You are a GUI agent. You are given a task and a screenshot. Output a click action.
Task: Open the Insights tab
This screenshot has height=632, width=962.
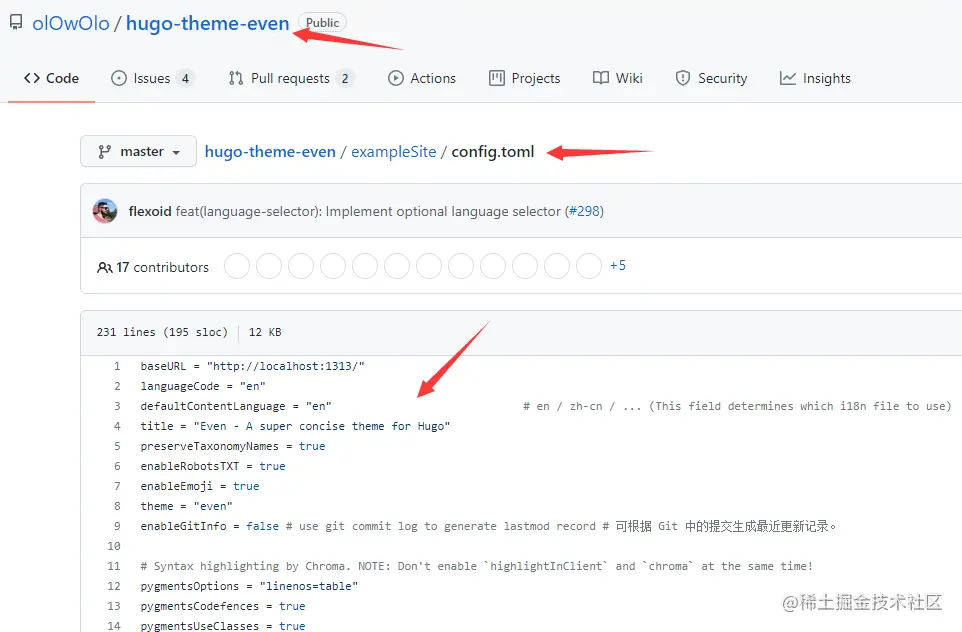coord(815,79)
